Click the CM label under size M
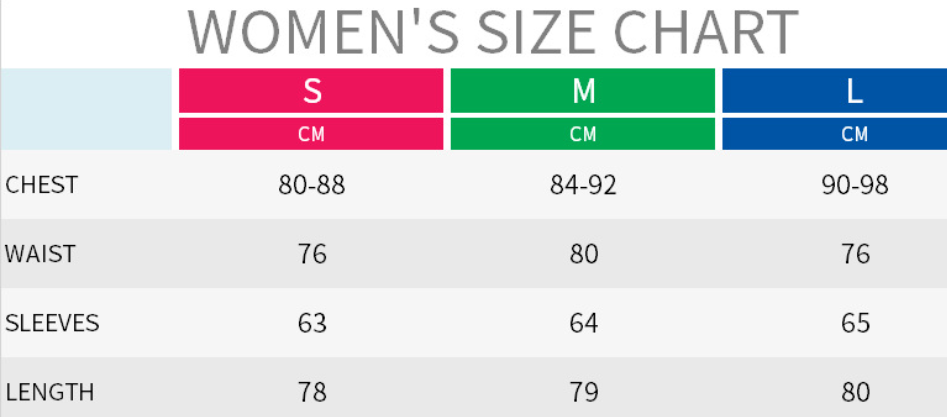947x417 pixels. pyautogui.click(x=583, y=134)
